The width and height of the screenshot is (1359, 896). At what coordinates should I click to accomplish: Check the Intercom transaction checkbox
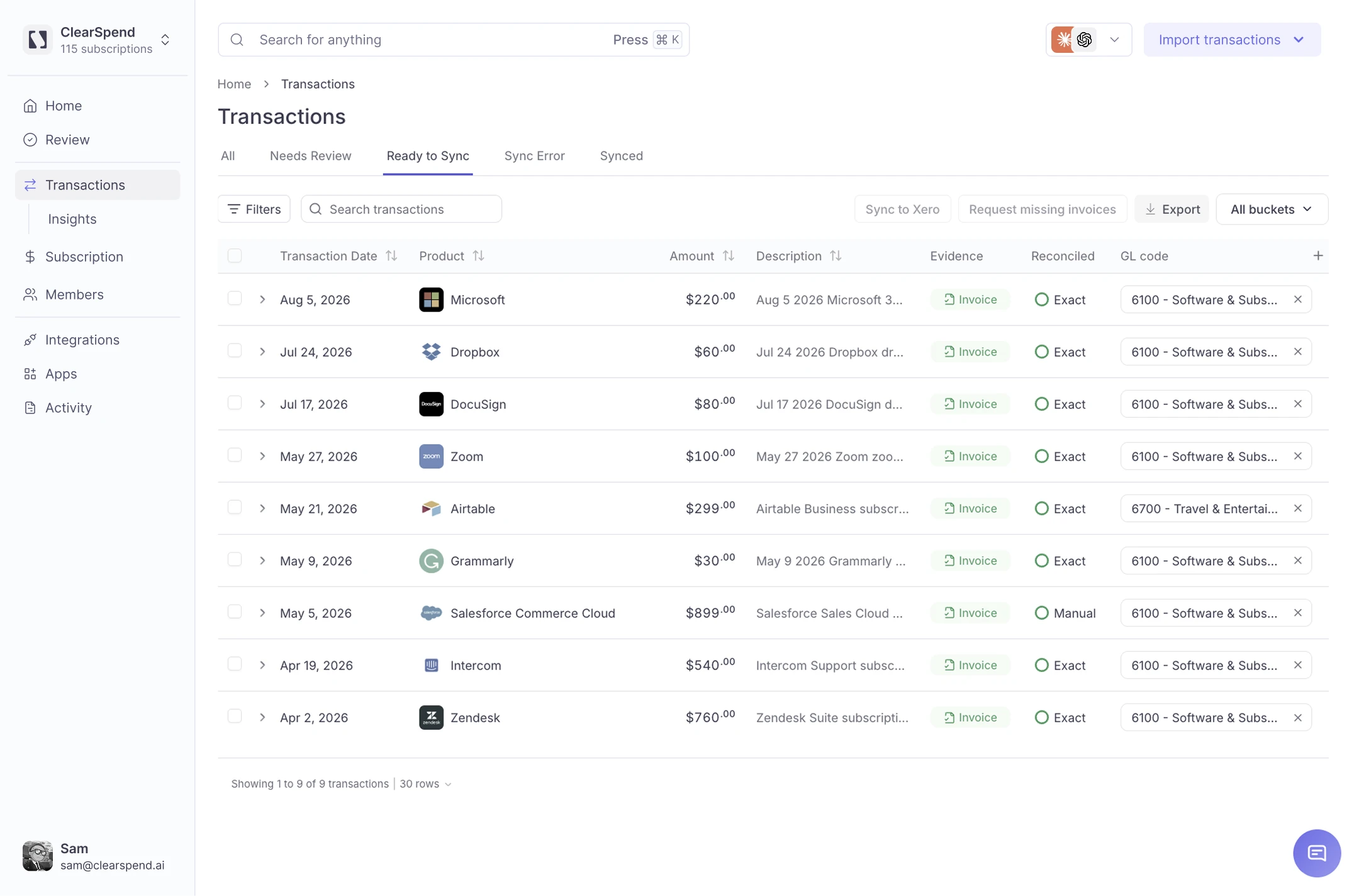pos(235,664)
